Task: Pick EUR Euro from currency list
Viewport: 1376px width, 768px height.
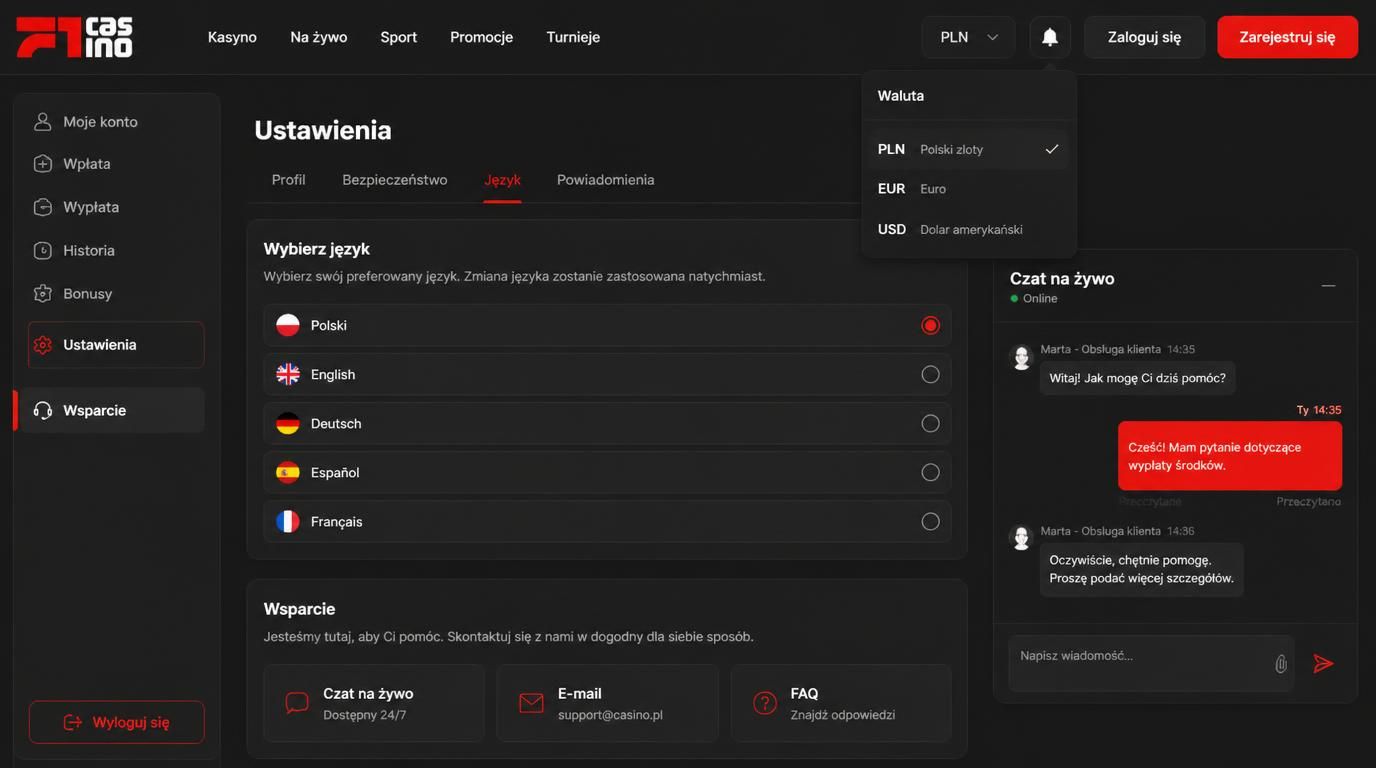Action: [968, 188]
